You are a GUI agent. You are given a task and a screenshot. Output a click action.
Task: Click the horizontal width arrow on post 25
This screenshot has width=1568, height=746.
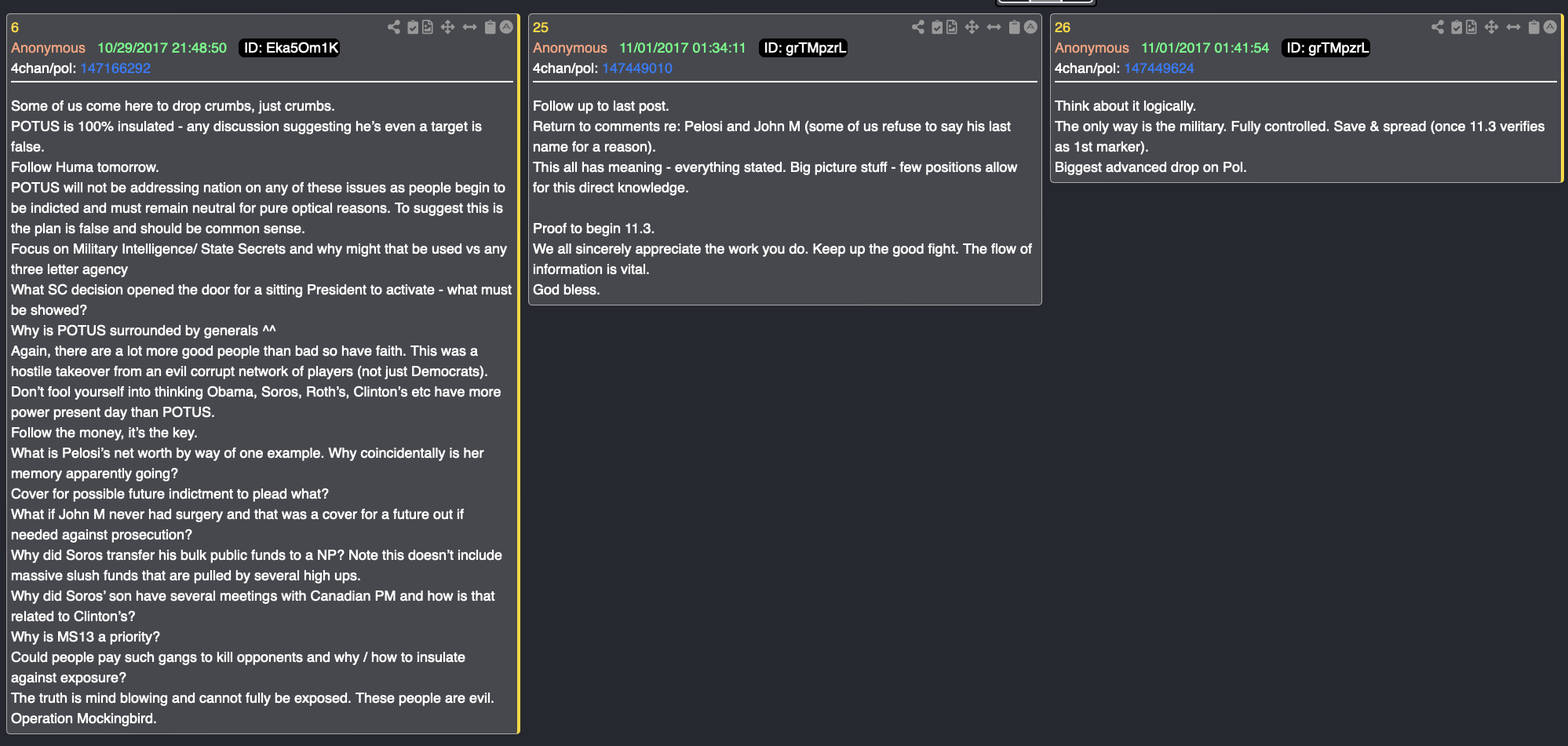994,27
